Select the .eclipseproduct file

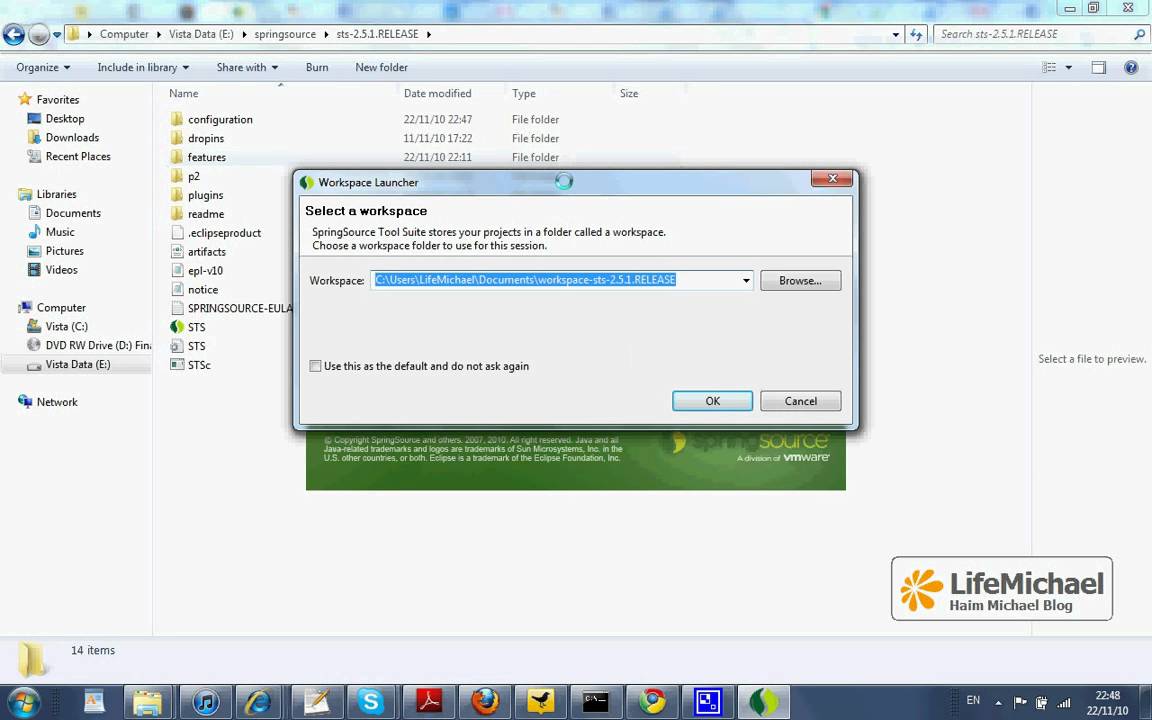(x=223, y=233)
